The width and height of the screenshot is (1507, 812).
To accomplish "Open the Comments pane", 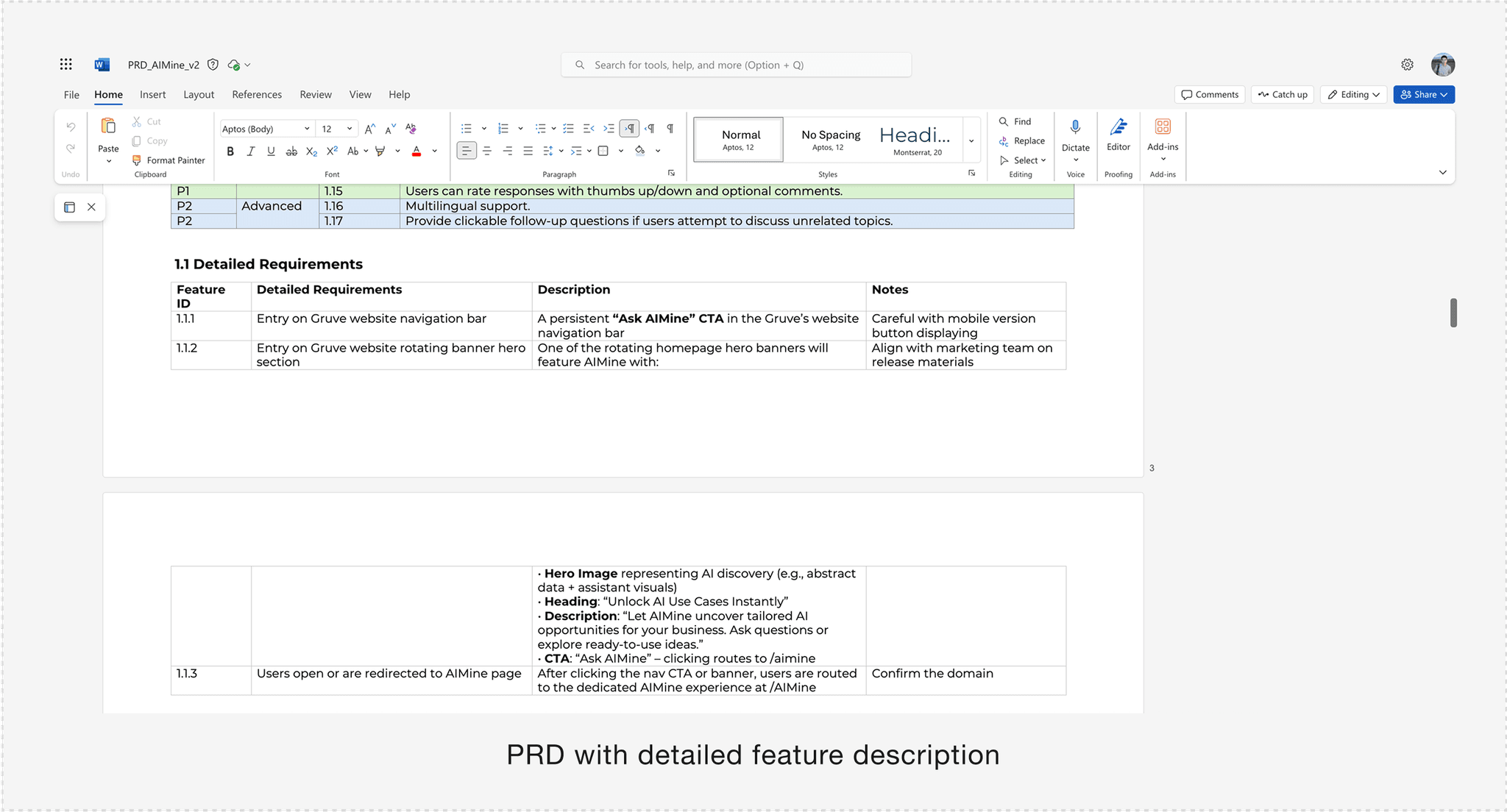I will point(1210,95).
